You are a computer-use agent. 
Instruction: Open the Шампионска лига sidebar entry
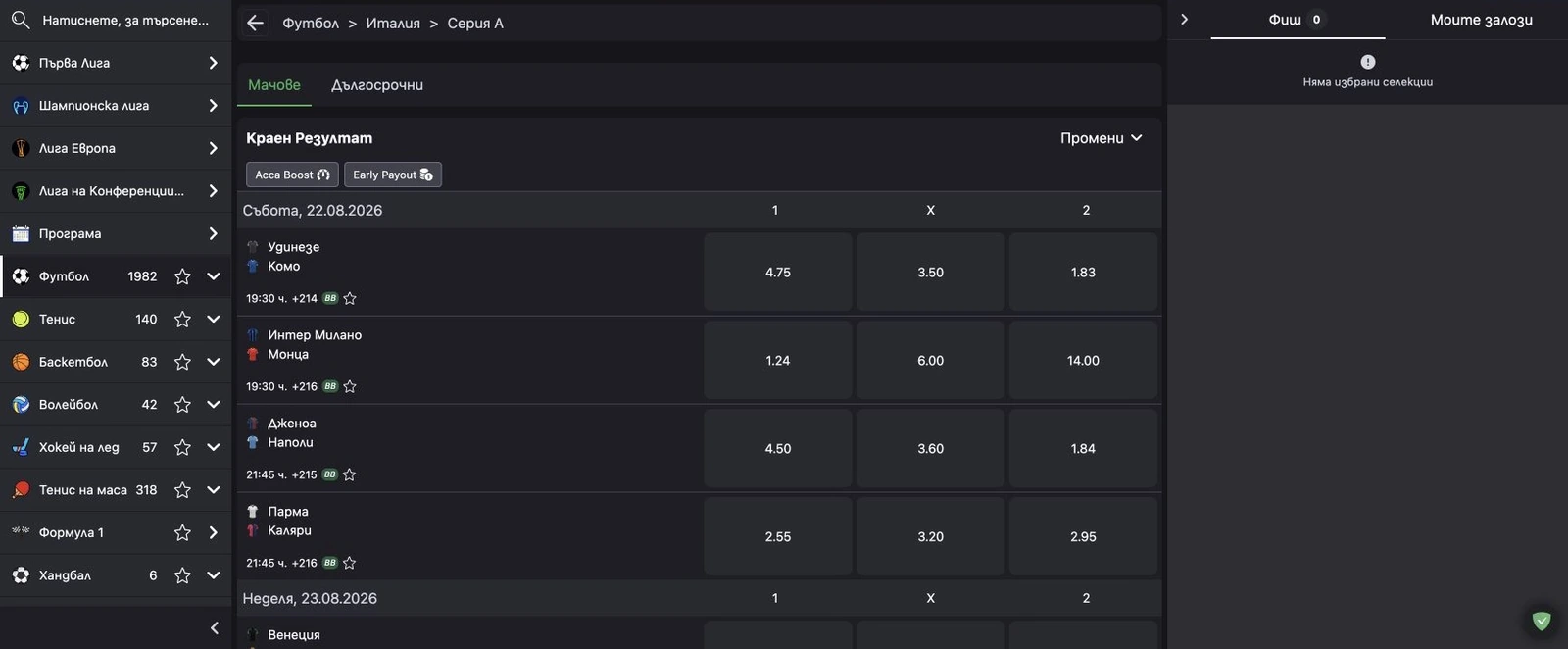(x=116, y=105)
